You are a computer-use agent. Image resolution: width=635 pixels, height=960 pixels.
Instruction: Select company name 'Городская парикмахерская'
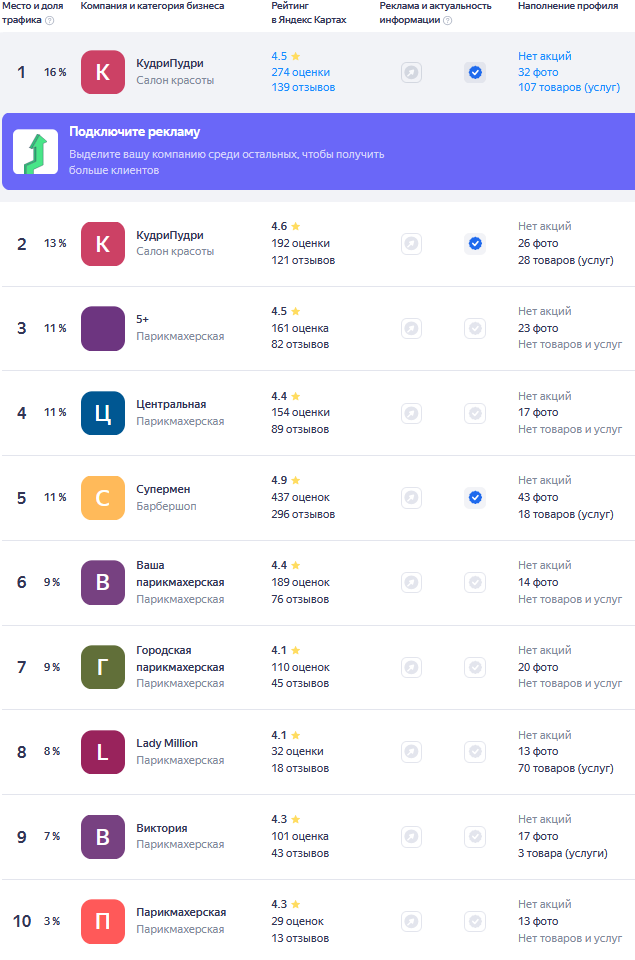tap(180, 659)
